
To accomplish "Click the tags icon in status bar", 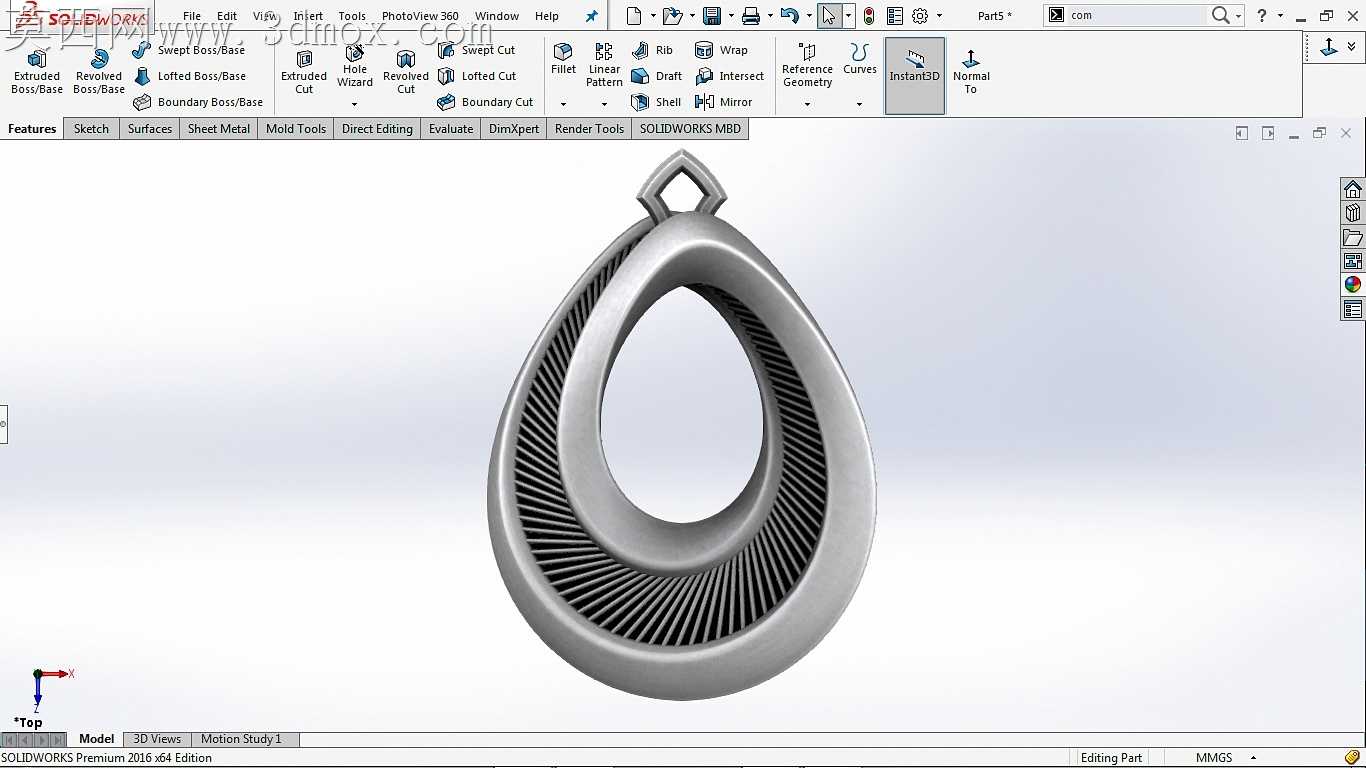I will coord(1352,758).
